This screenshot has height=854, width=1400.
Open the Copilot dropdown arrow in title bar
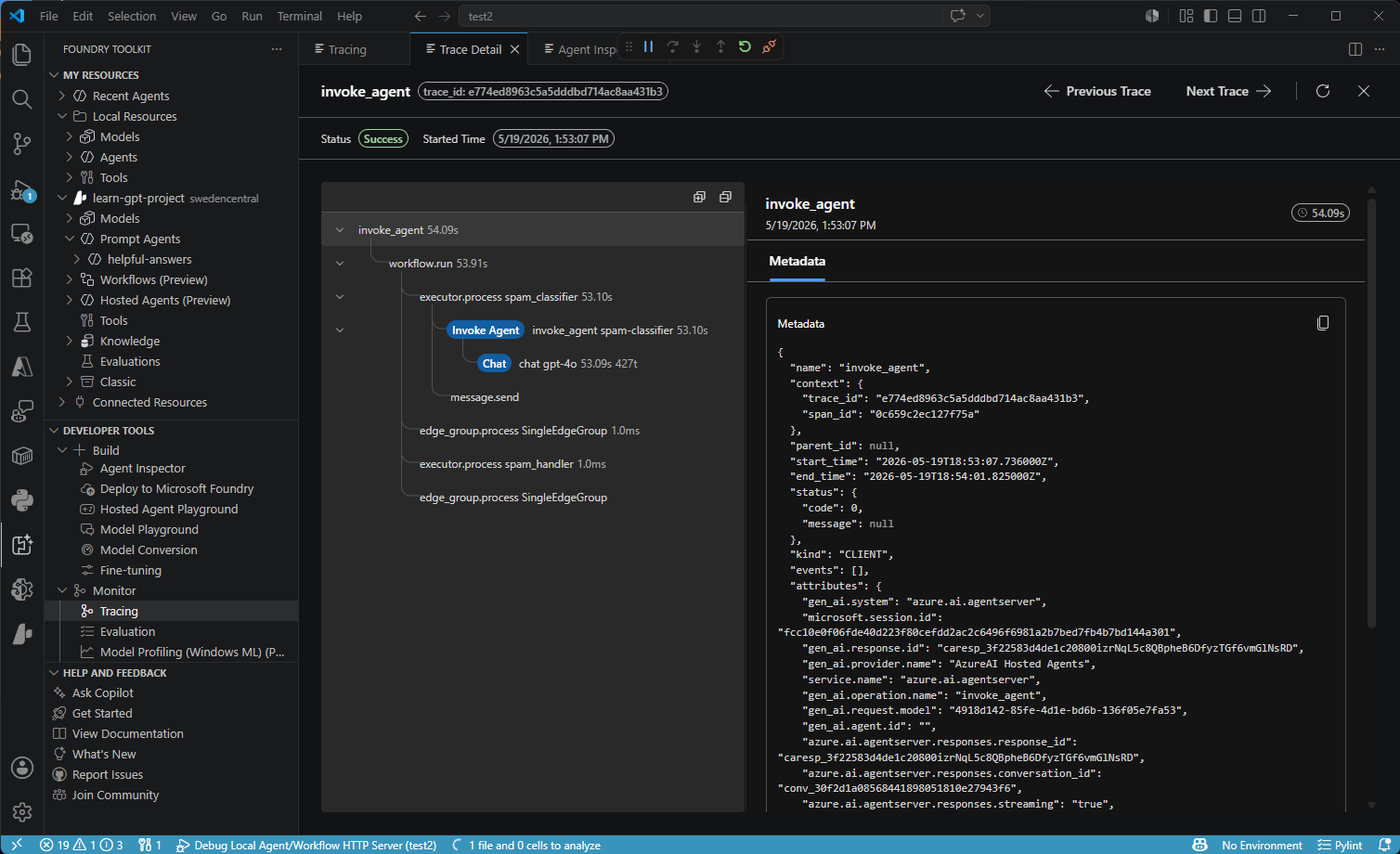(979, 16)
